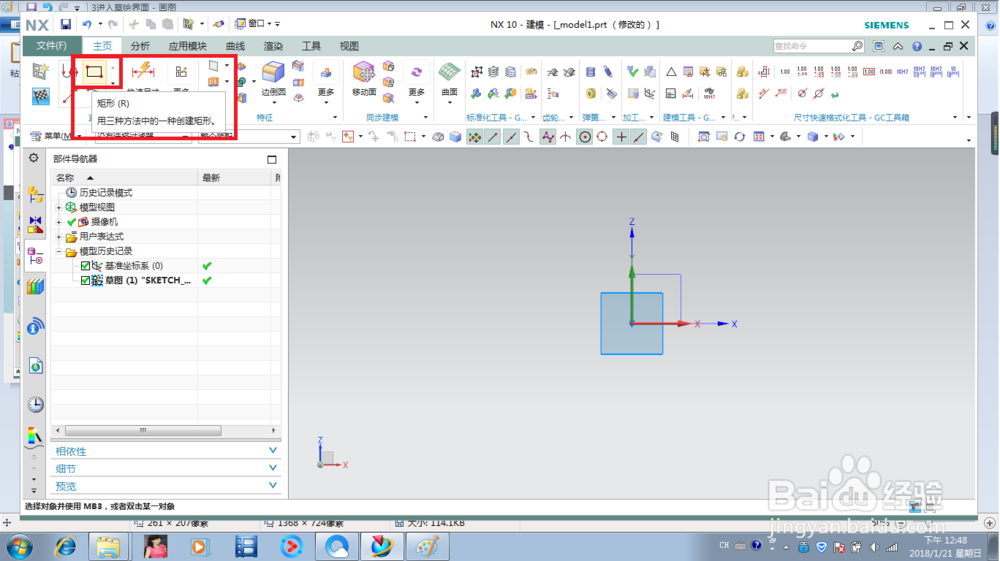Viewport: 1000px width, 561px height.
Task: Open the Web Browser sidebar icon
Action: click(x=36, y=365)
